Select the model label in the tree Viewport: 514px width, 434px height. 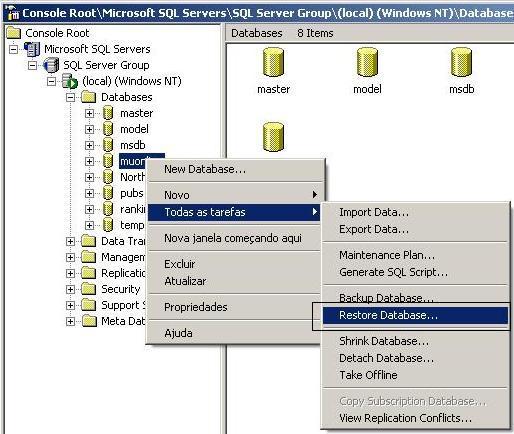point(134,129)
